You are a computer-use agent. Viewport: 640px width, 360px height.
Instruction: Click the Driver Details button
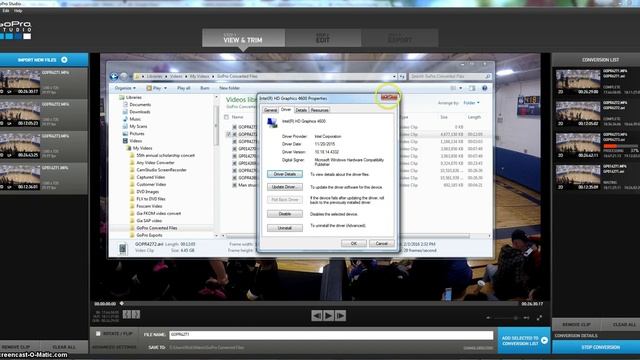click(285, 174)
